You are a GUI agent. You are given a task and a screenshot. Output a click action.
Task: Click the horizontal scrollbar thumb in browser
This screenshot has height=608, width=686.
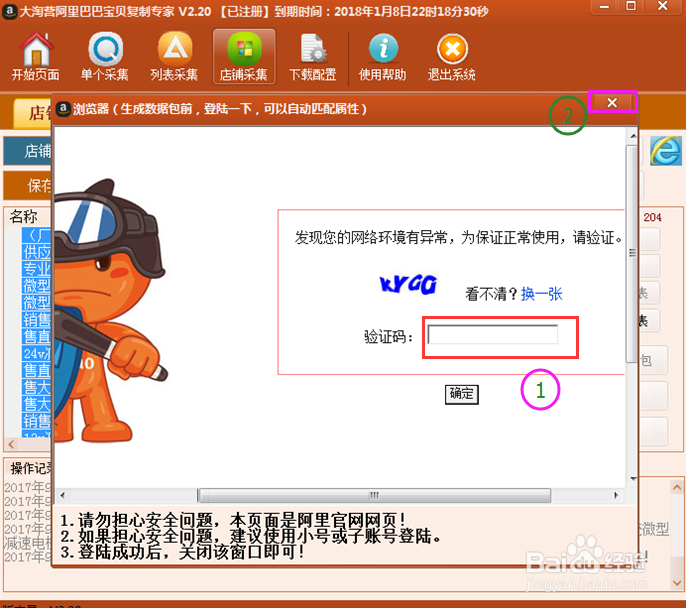click(374, 496)
